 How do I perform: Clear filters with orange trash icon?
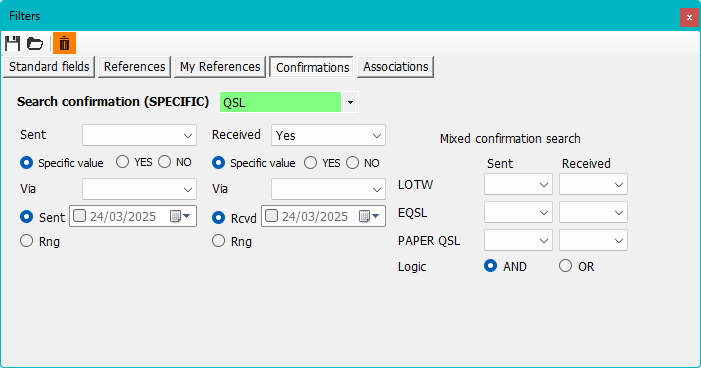[x=64, y=43]
